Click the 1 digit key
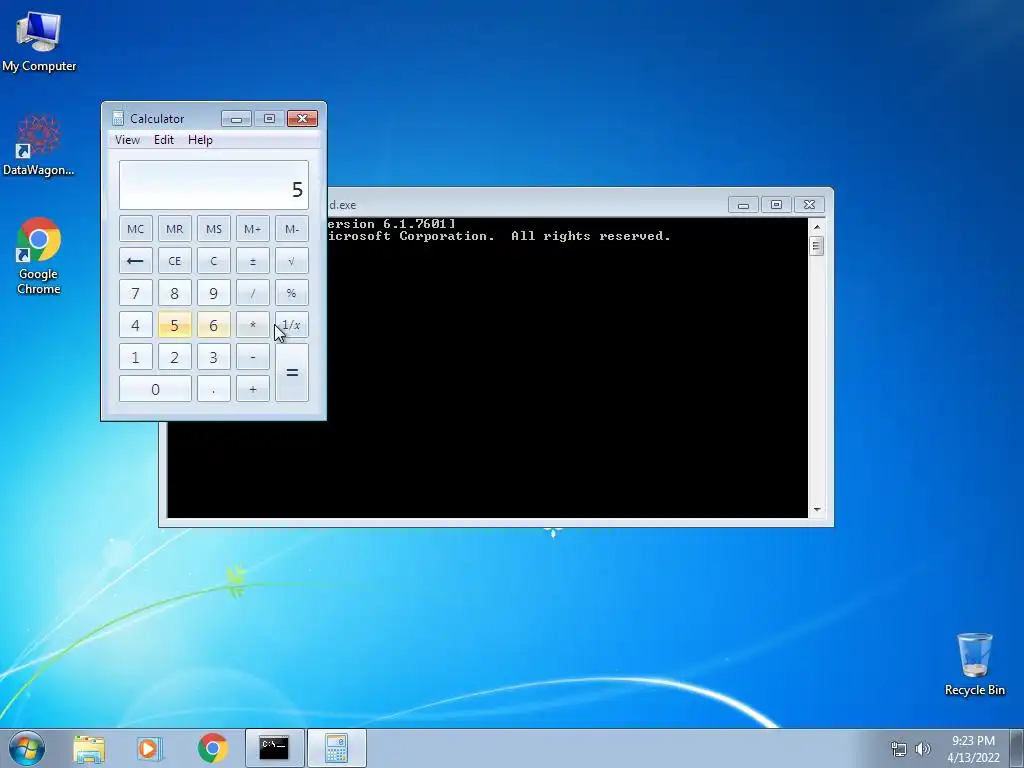The height and width of the screenshot is (768, 1024). (x=136, y=357)
